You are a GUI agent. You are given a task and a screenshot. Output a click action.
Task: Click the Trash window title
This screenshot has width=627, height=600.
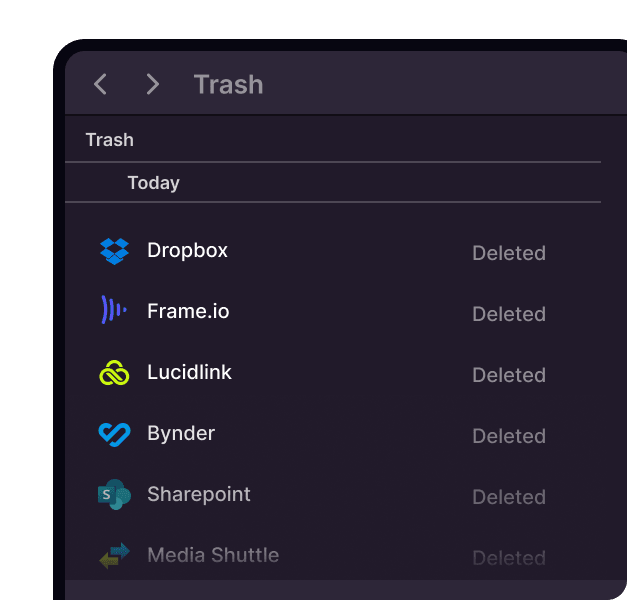[228, 84]
